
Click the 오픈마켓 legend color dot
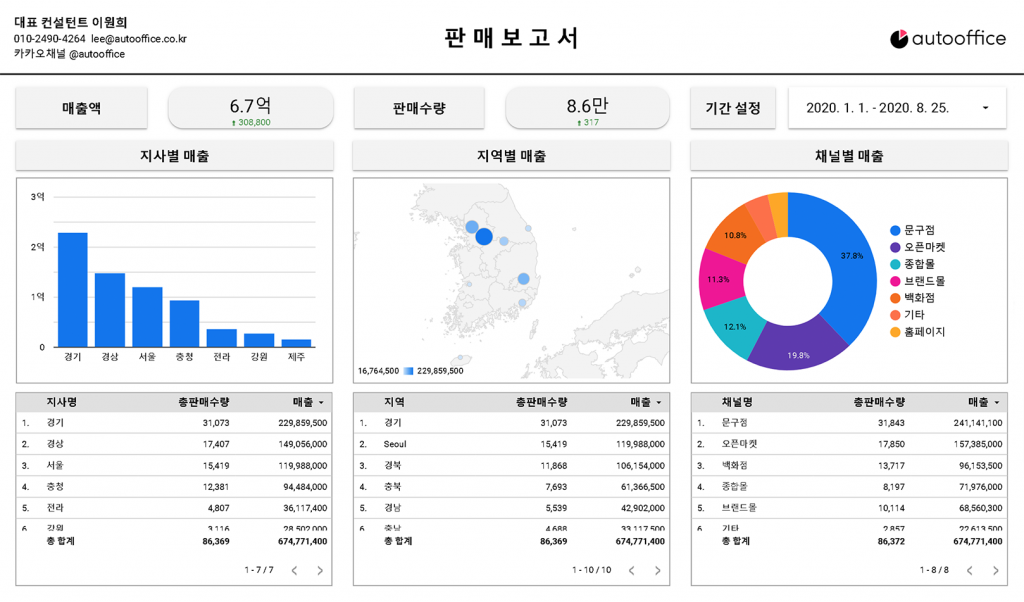(x=895, y=247)
